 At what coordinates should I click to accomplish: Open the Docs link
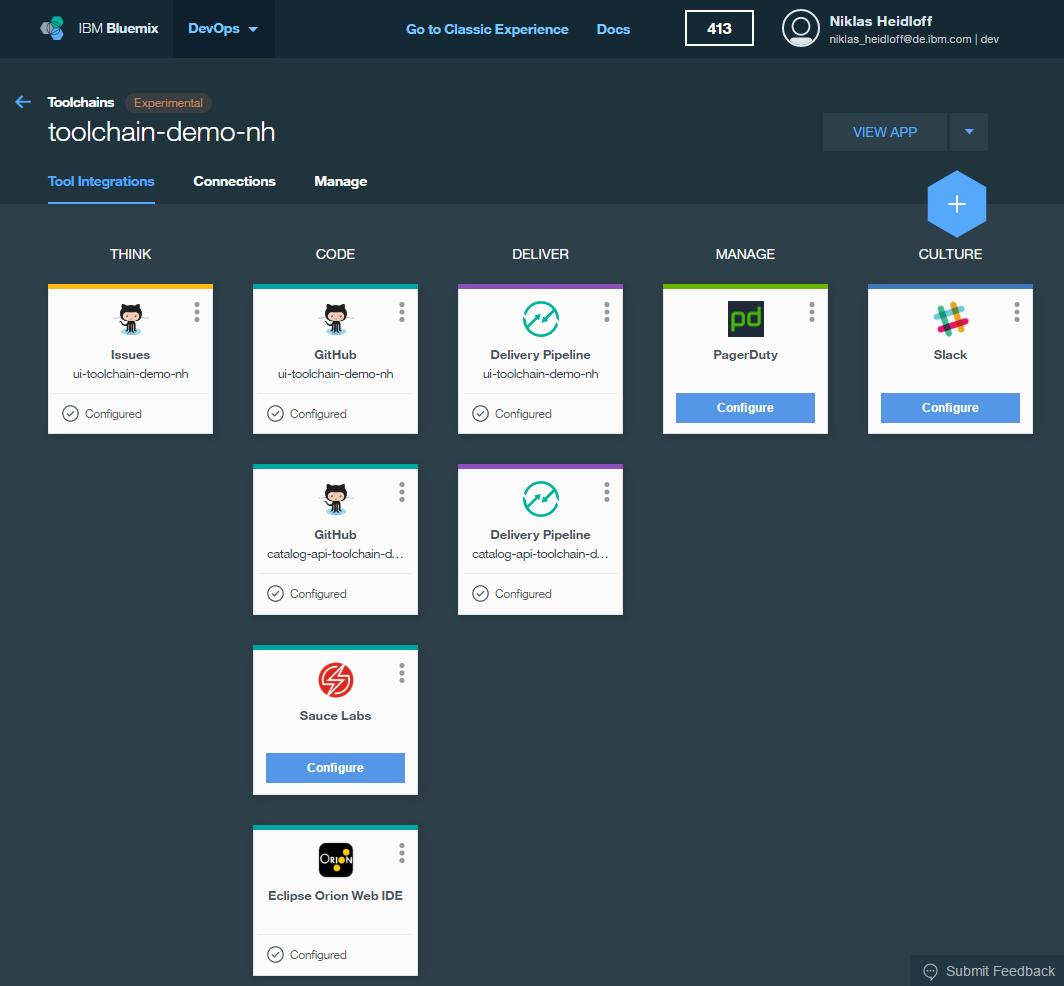(613, 29)
